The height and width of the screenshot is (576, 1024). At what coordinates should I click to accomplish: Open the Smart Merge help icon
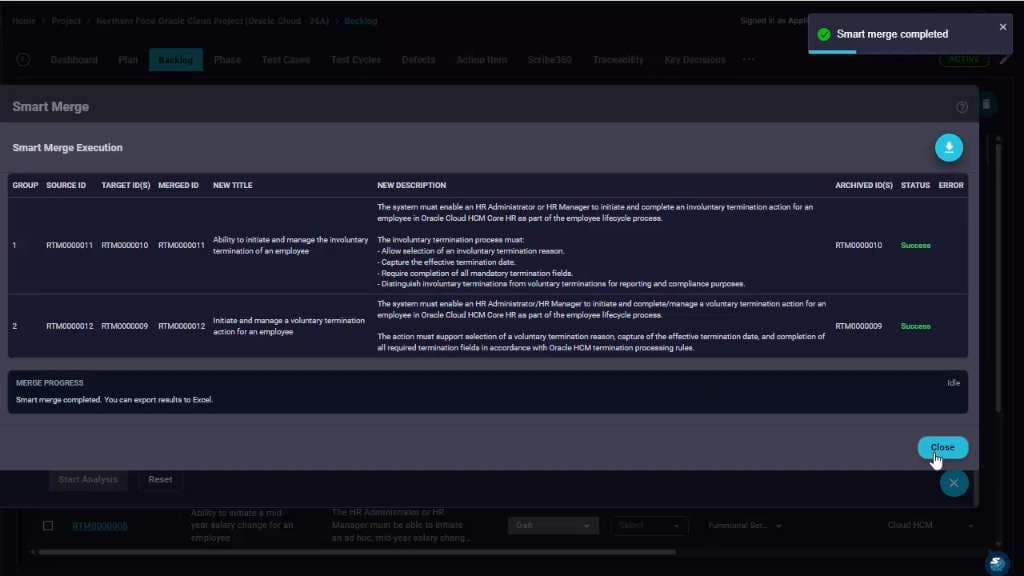coord(961,107)
